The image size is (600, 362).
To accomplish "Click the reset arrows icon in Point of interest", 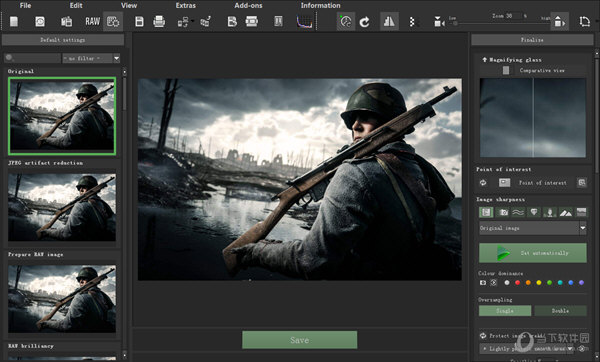I will pyautogui.click(x=483, y=183).
